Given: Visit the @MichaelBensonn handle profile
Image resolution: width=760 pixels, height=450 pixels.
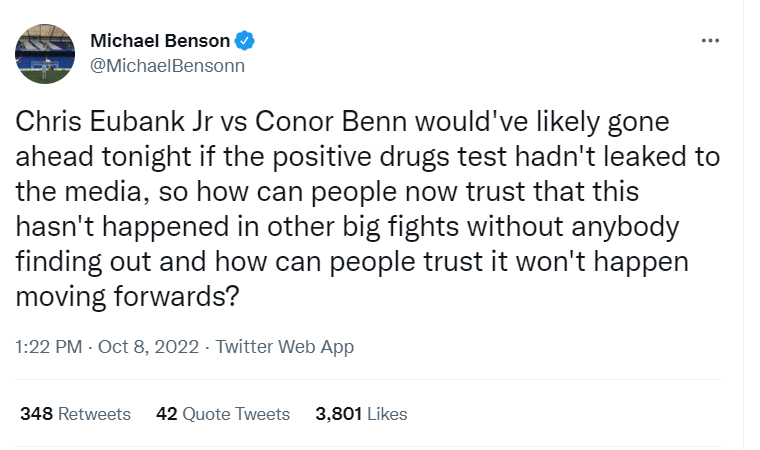Looking at the screenshot, I should pos(168,65).
